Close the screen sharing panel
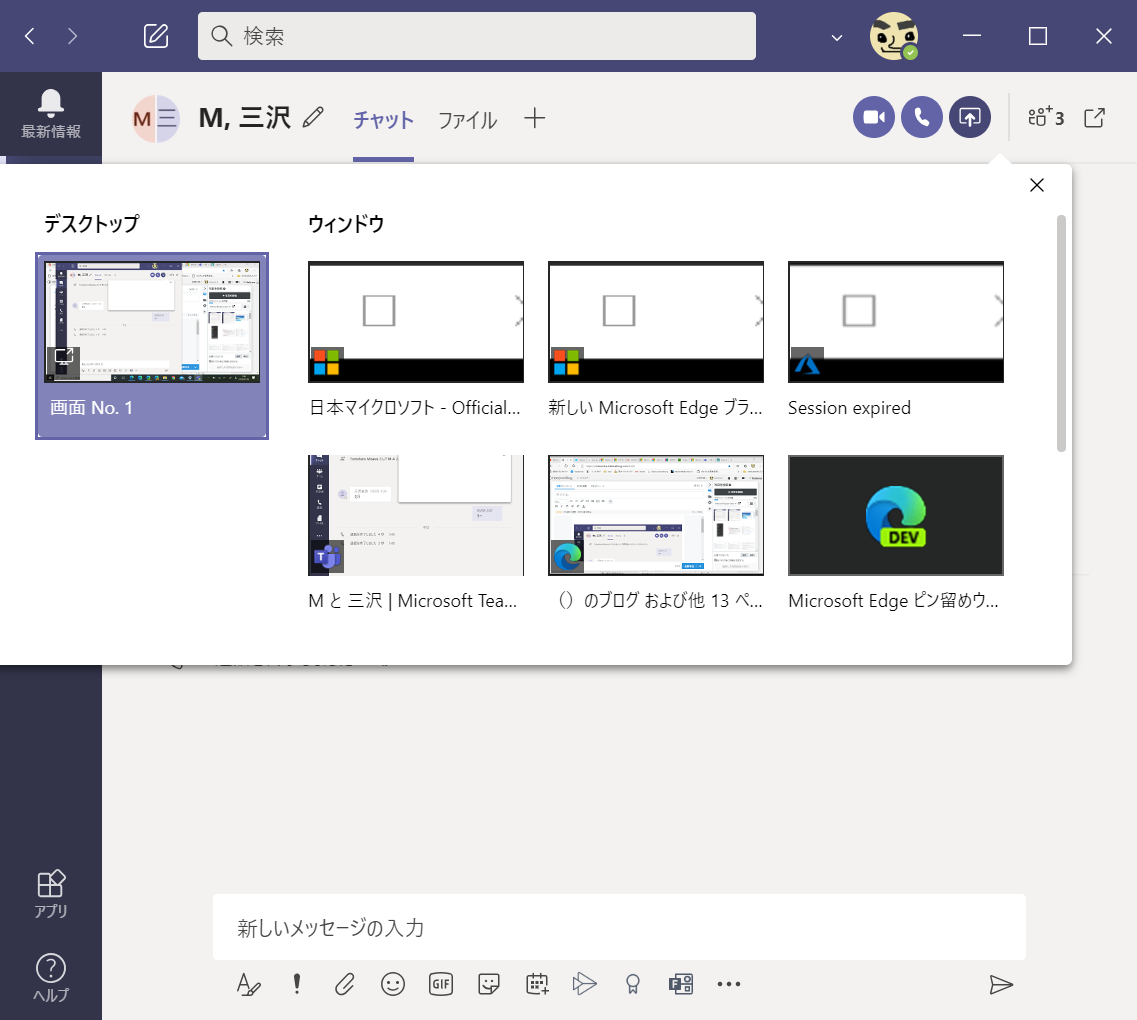This screenshot has height=1020, width=1137. point(1037,185)
